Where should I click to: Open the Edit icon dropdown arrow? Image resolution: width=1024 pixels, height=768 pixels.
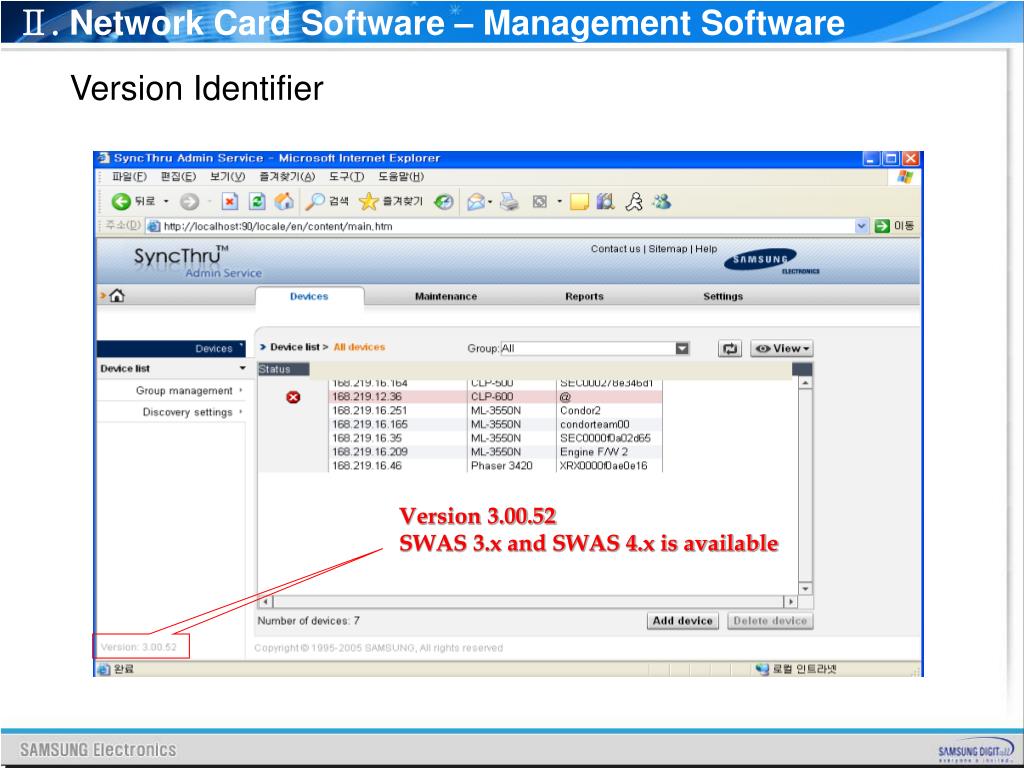pos(559,202)
